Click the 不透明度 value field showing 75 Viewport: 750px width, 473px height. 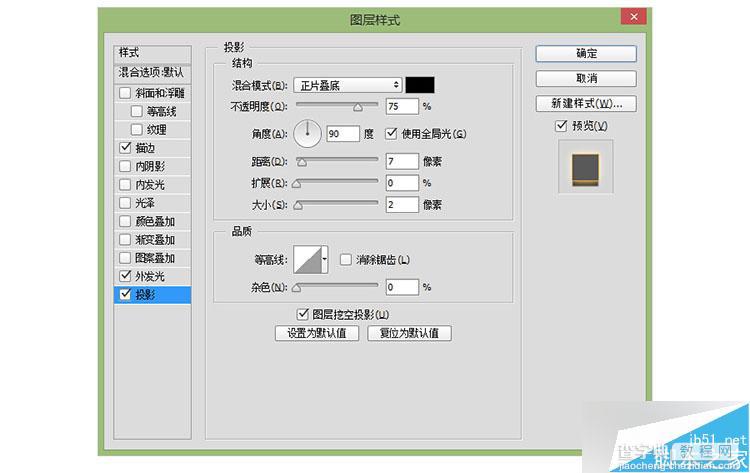pyautogui.click(x=402, y=106)
